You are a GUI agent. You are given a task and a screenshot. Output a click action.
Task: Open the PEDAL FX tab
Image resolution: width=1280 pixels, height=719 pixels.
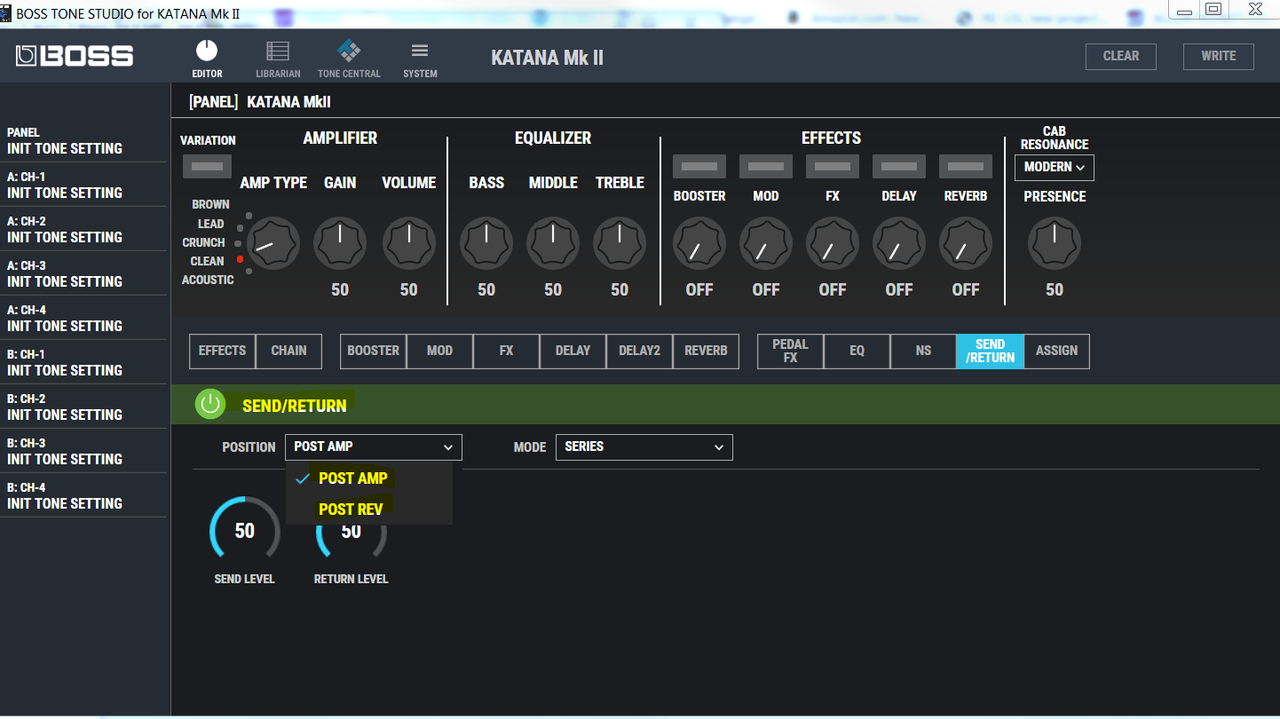tap(790, 351)
